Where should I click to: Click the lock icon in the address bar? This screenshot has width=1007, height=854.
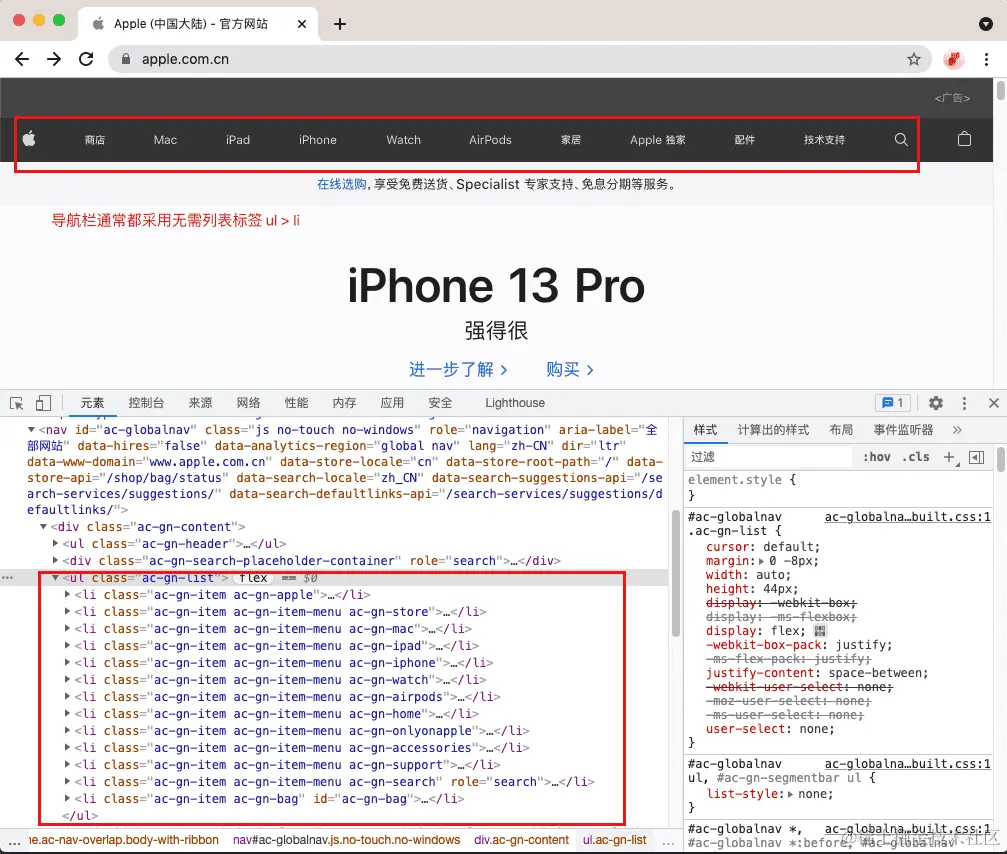pos(126,59)
